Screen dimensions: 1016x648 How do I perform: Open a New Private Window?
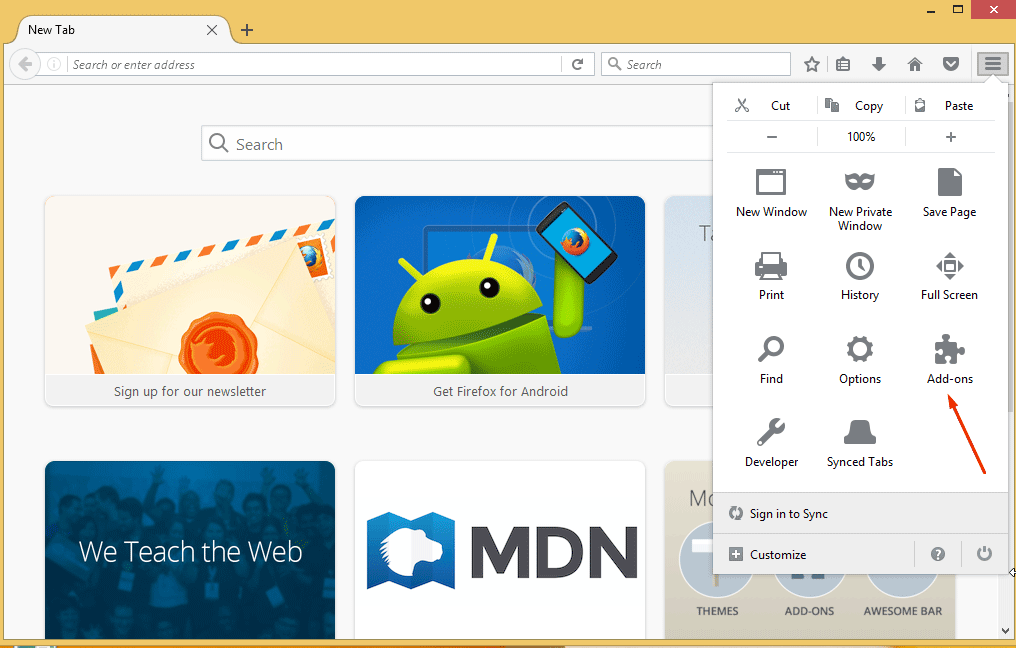(860, 200)
